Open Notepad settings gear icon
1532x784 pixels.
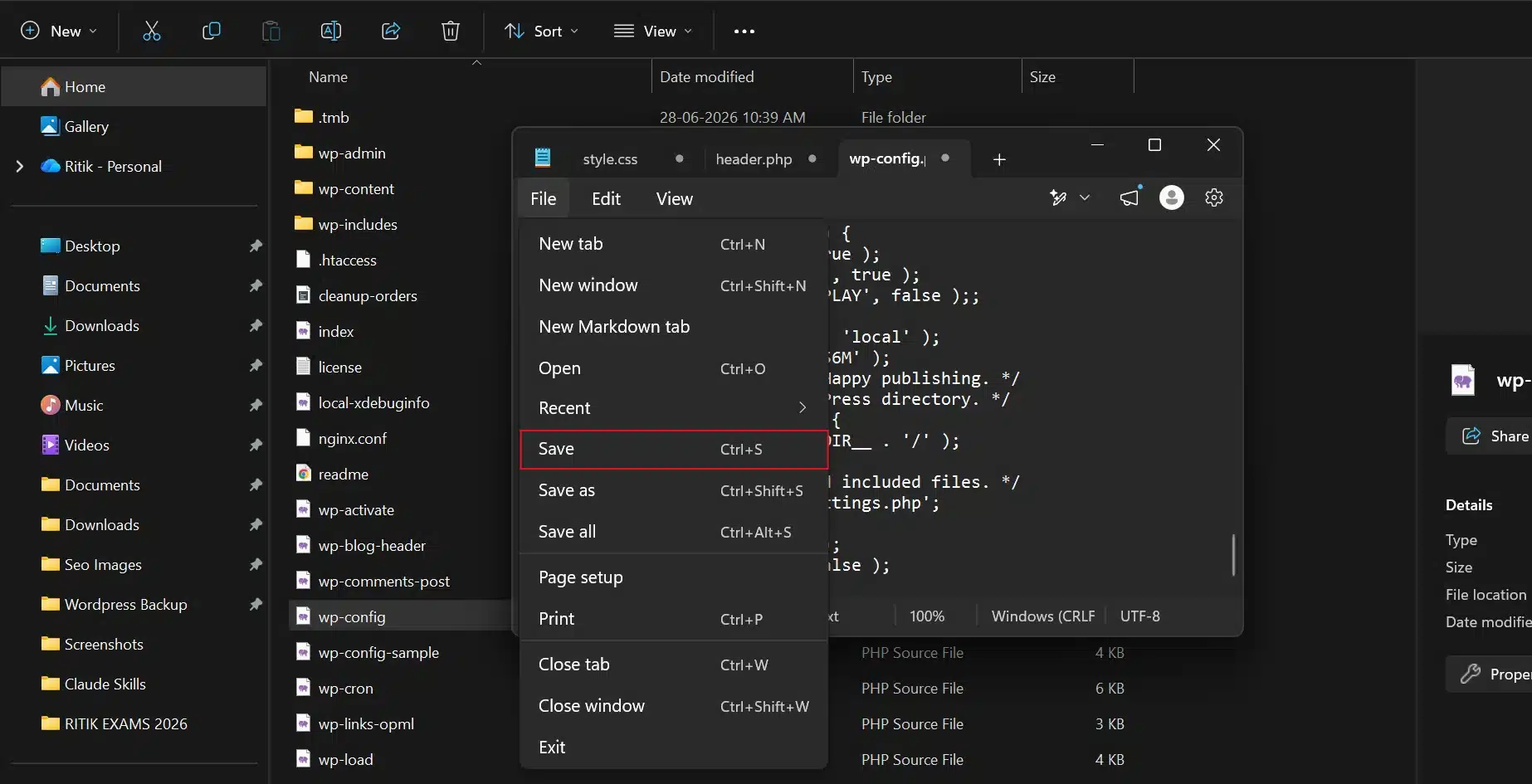coord(1214,197)
